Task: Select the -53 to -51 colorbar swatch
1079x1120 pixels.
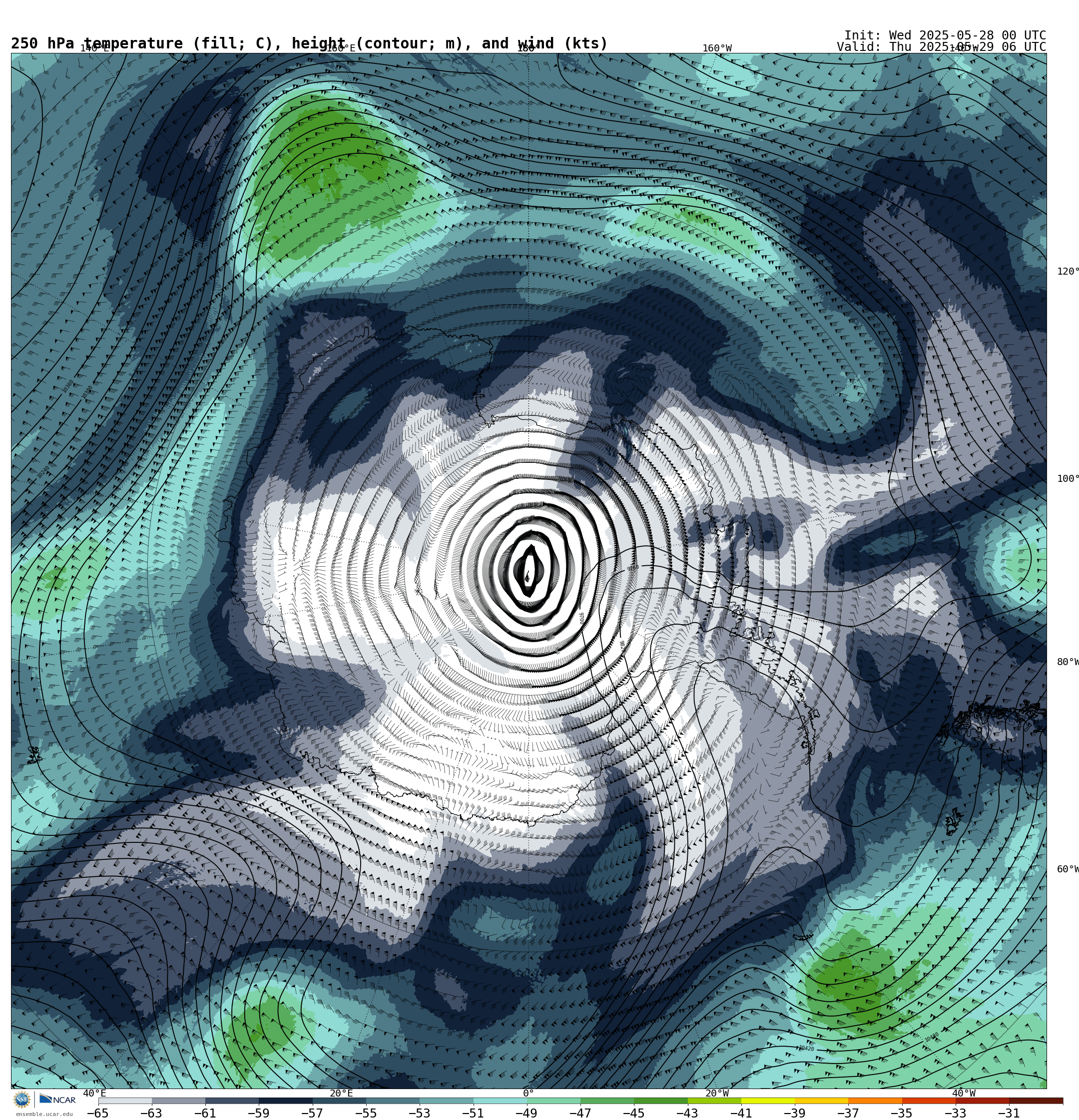Action: click(x=447, y=1101)
